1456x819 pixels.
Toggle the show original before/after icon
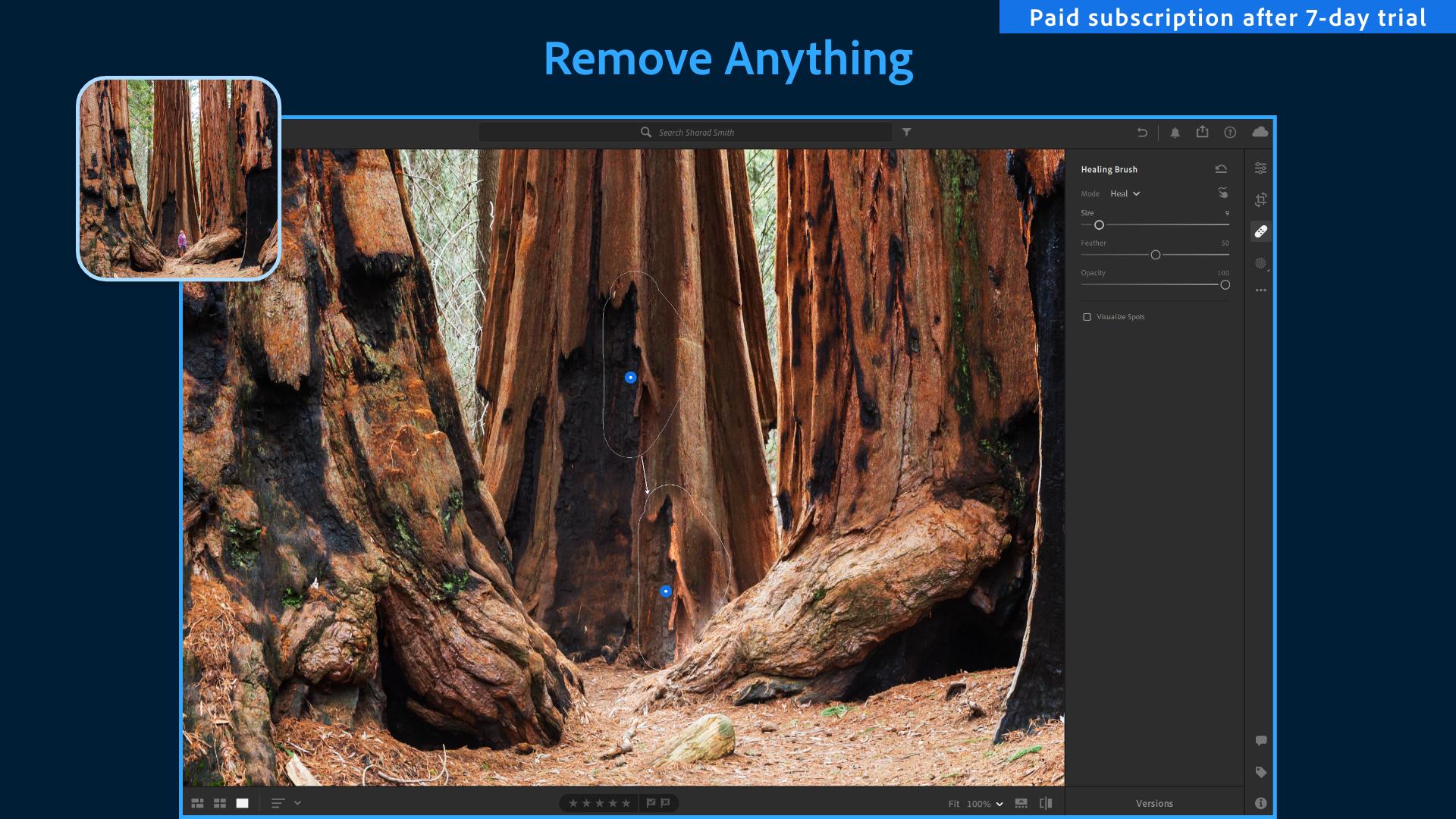point(1046,803)
